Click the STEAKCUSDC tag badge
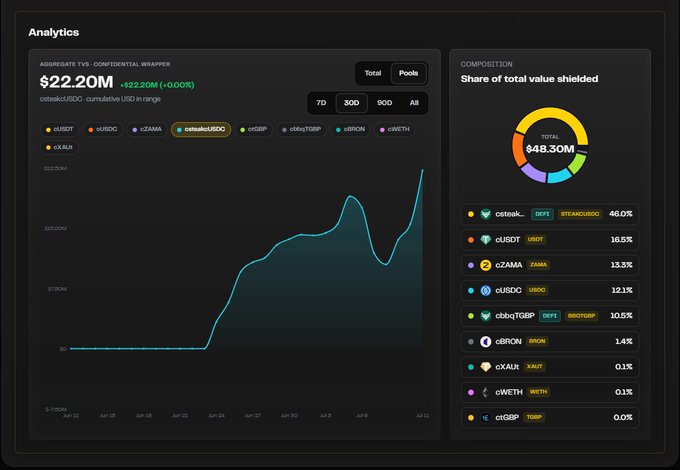Screen dimensions: 680x470 [x=580, y=214]
